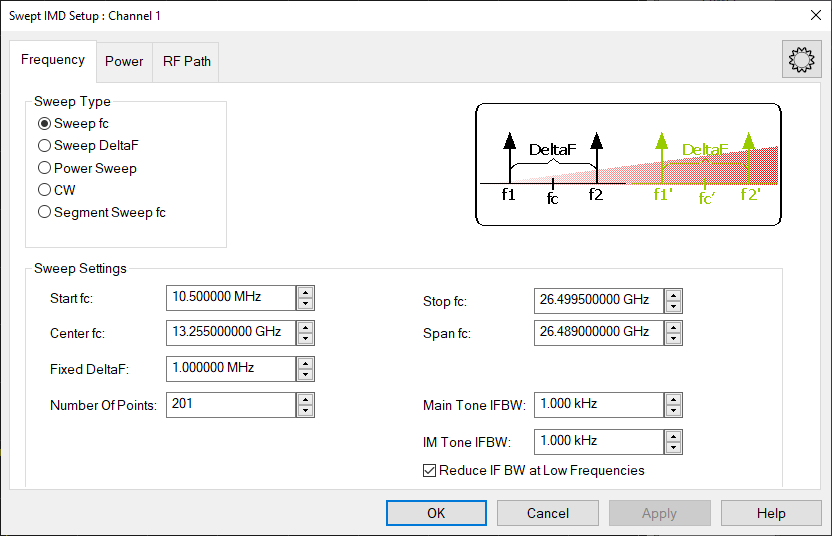
Task: Decrease Number Of Points with down arrow
Action: (x=306, y=410)
